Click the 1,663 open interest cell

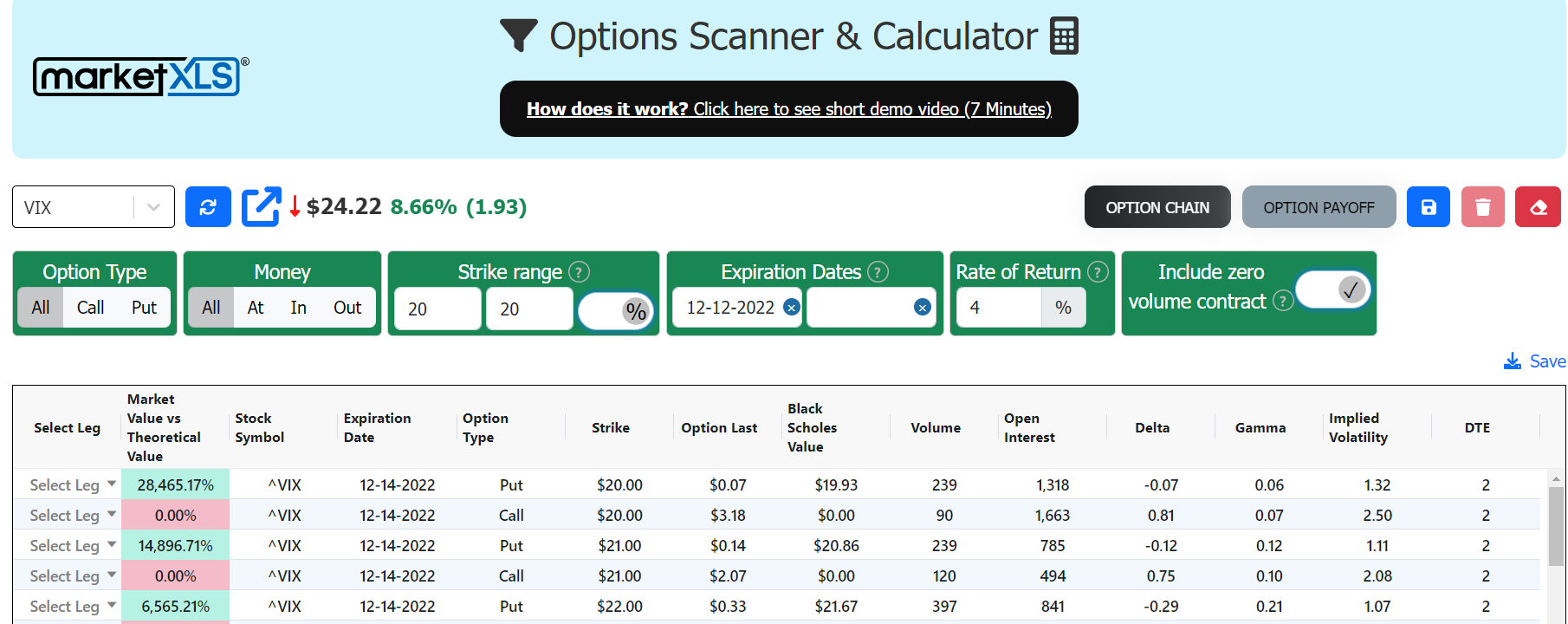[x=1053, y=515]
